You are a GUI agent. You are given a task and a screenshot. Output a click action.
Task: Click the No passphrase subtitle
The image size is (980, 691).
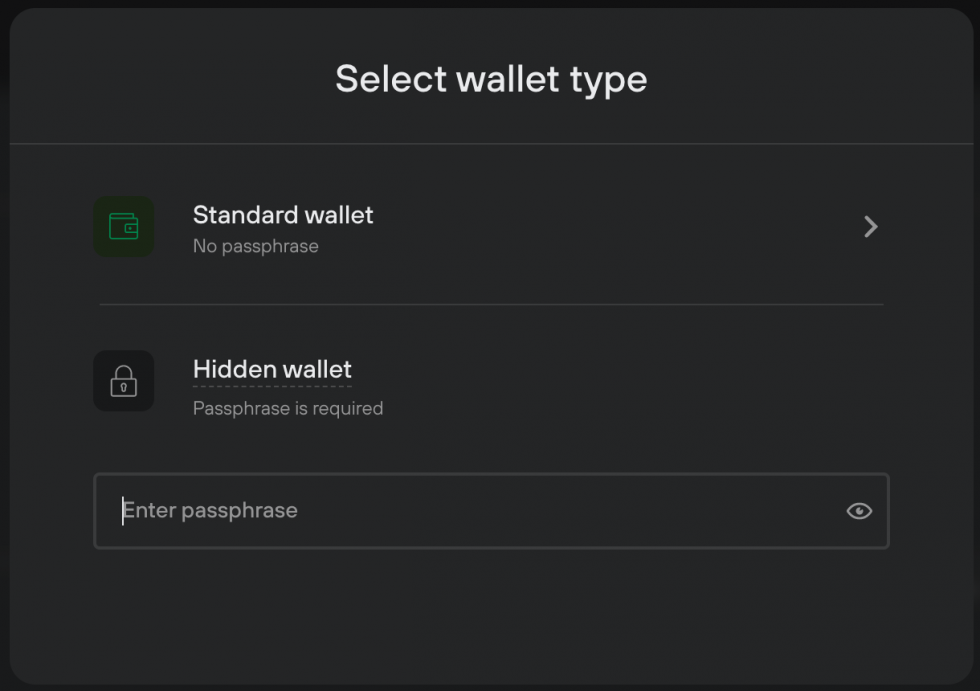point(256,246)
